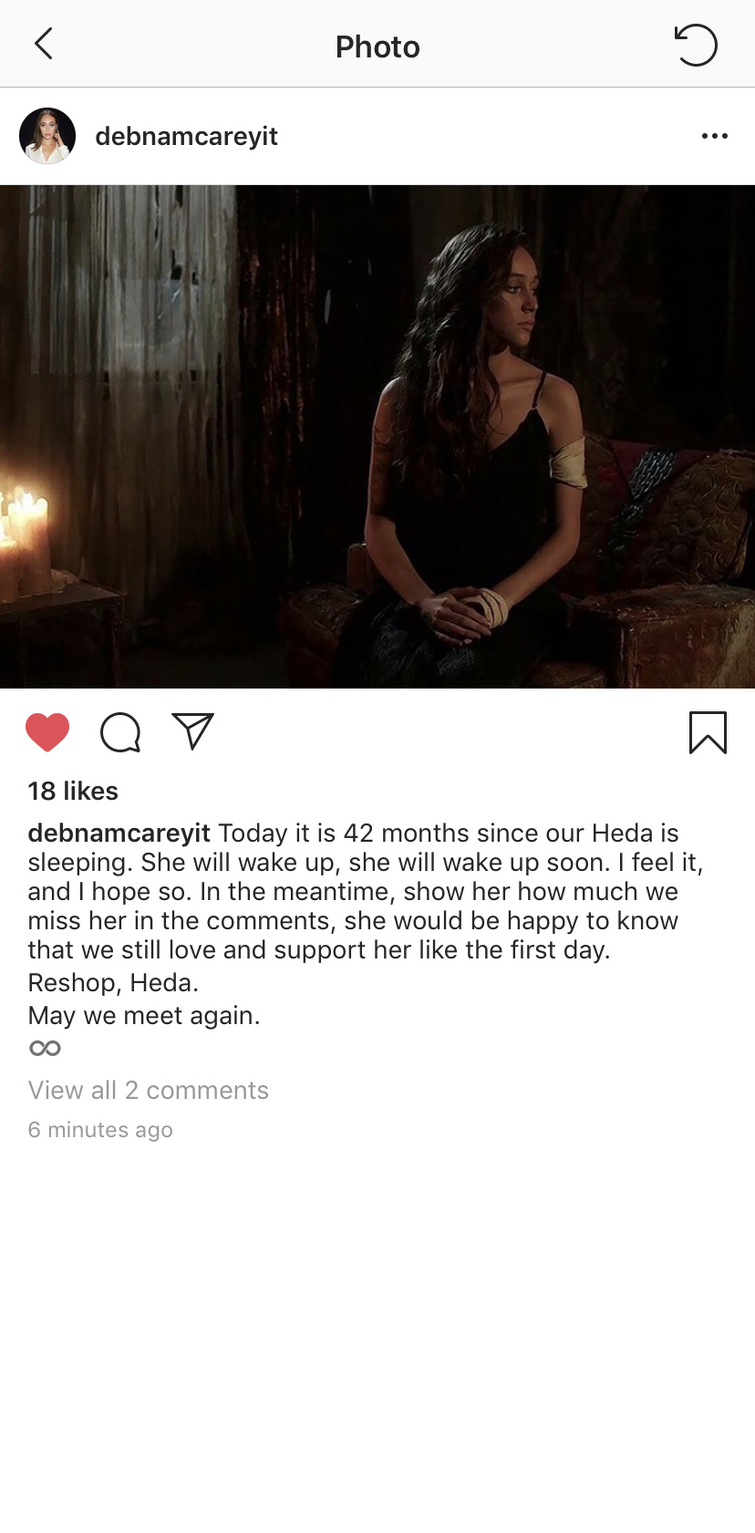Tap the infinity symbol in the caption
This screenshot has width=755, height=1533.
[x=45, y=1048]
